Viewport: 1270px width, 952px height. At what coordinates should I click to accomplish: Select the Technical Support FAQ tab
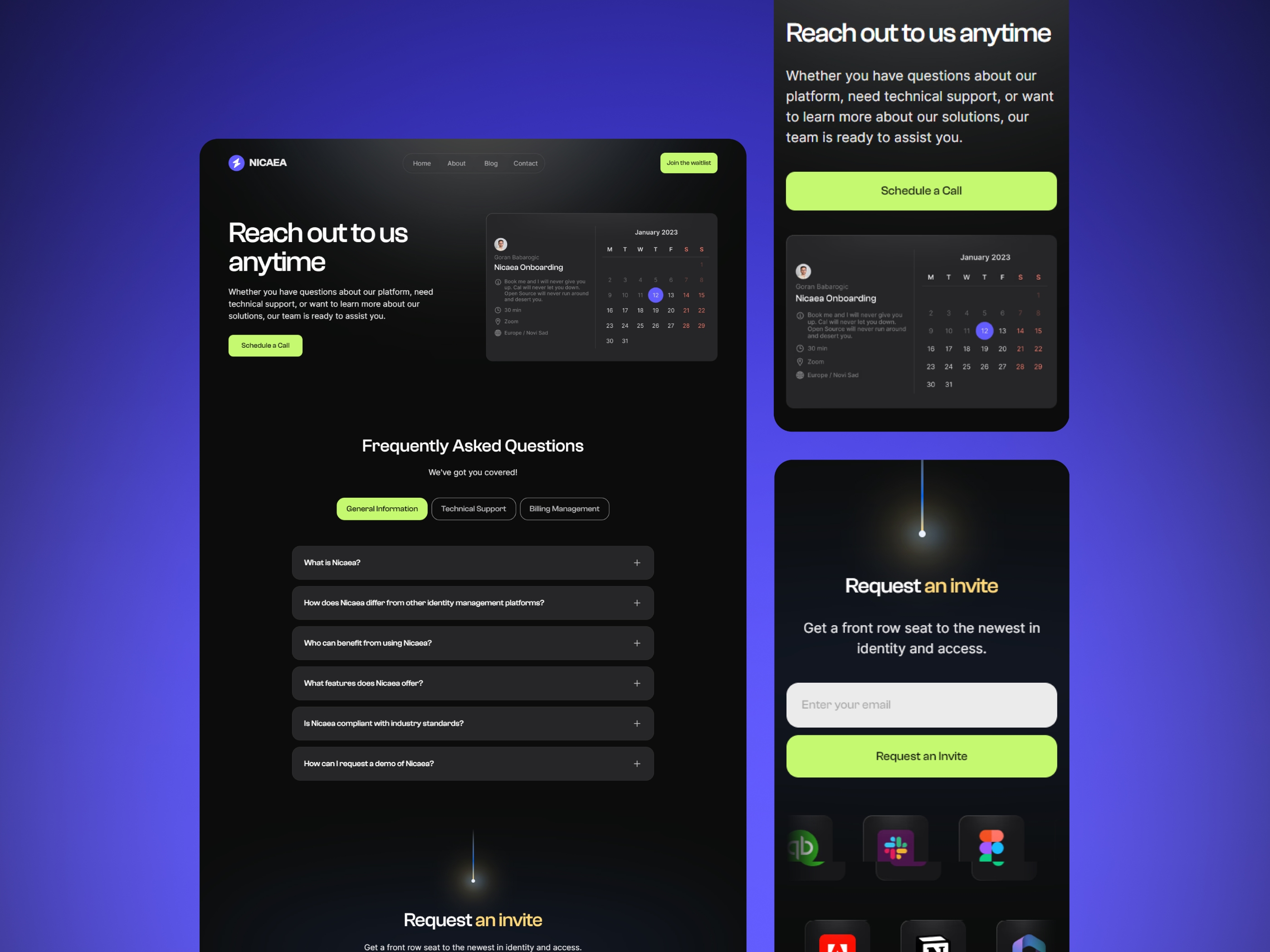coord(473,508)
